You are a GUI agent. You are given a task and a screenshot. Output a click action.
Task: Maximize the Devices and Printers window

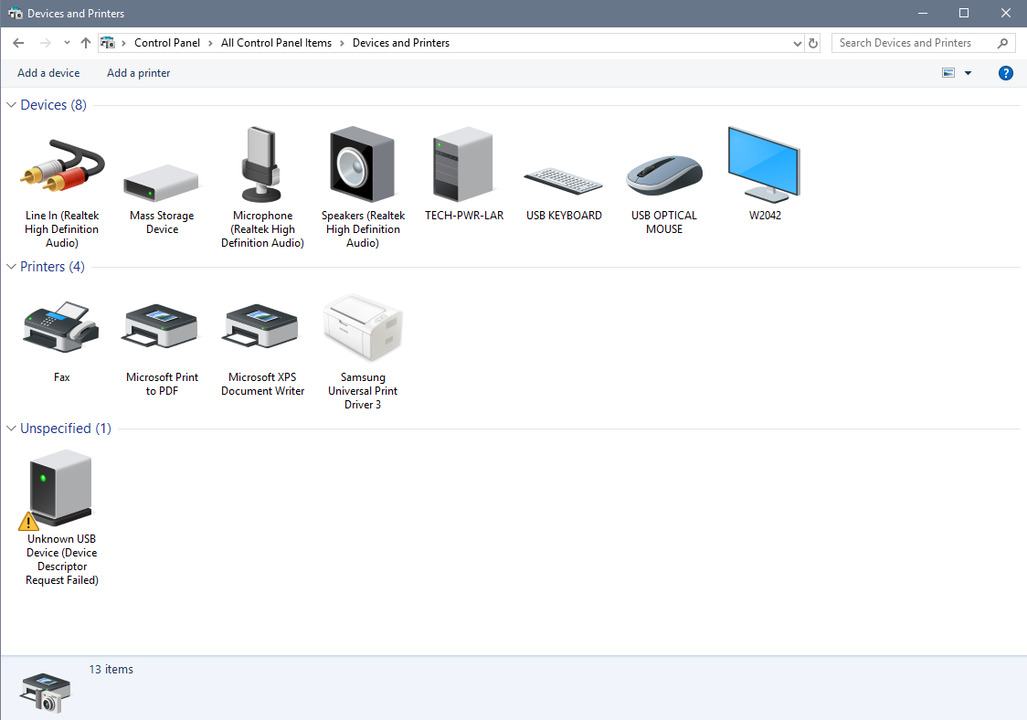coord(963,13)
